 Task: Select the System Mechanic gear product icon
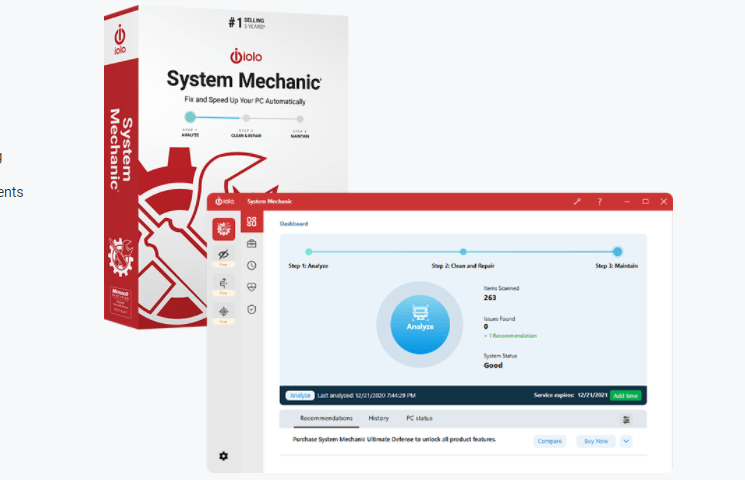[223, 229]
